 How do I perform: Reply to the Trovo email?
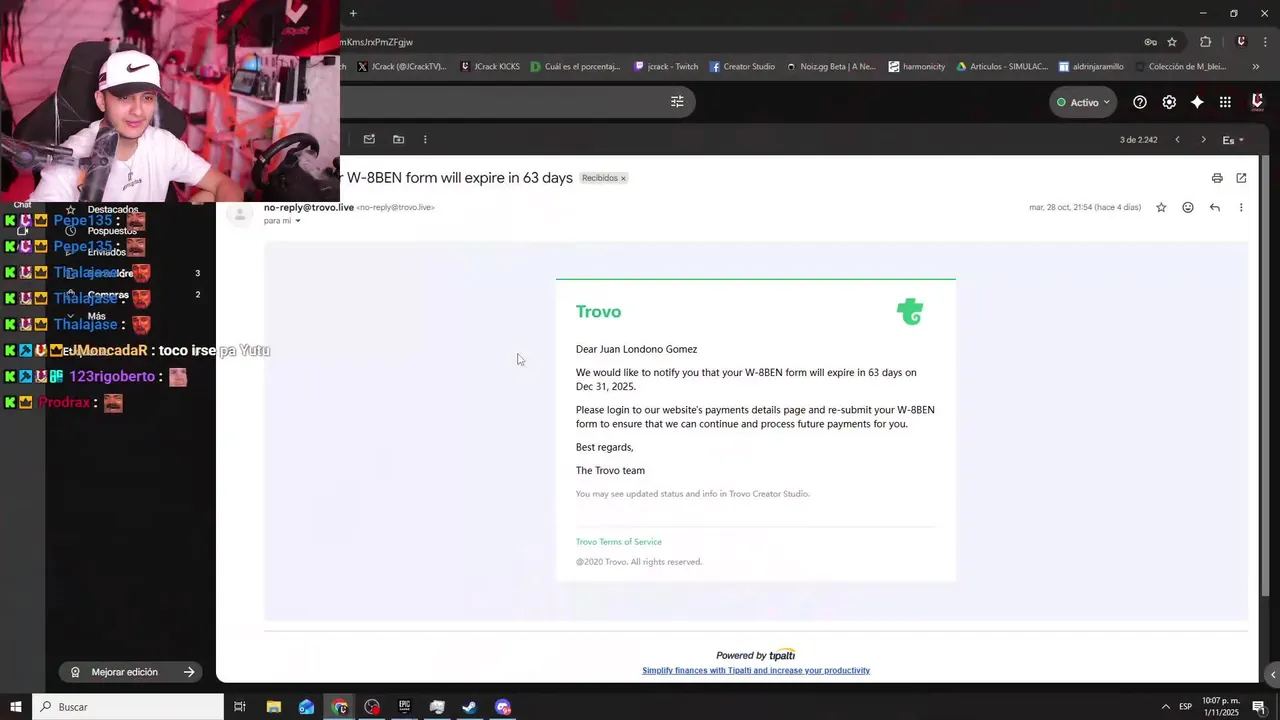click(x=1215, y=208)
